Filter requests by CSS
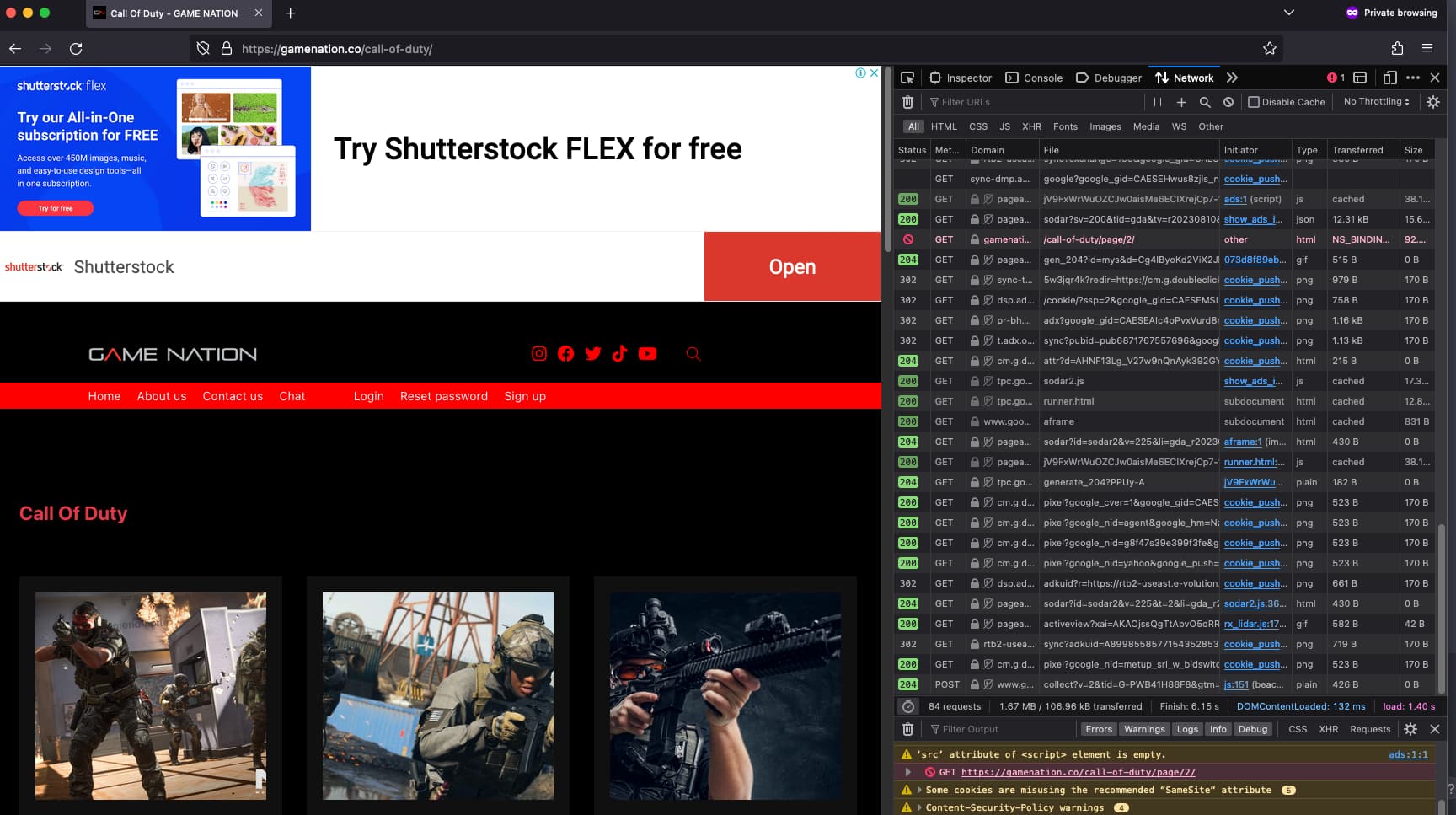 coord(978,126)
